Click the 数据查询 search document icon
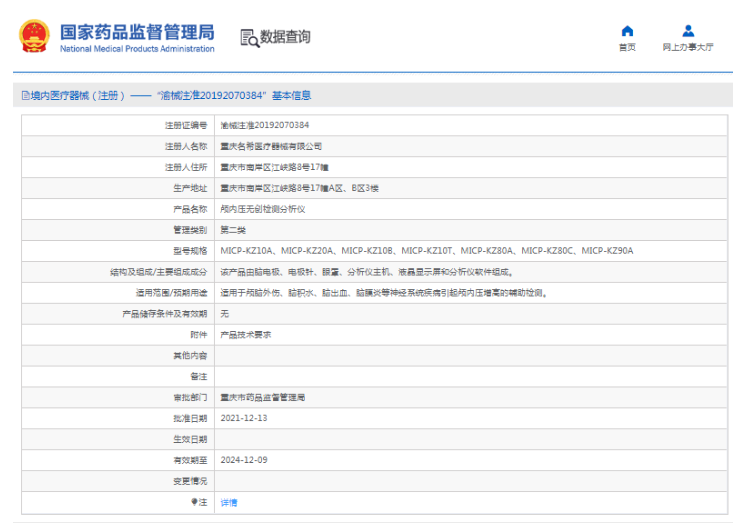 pos(249,38)
